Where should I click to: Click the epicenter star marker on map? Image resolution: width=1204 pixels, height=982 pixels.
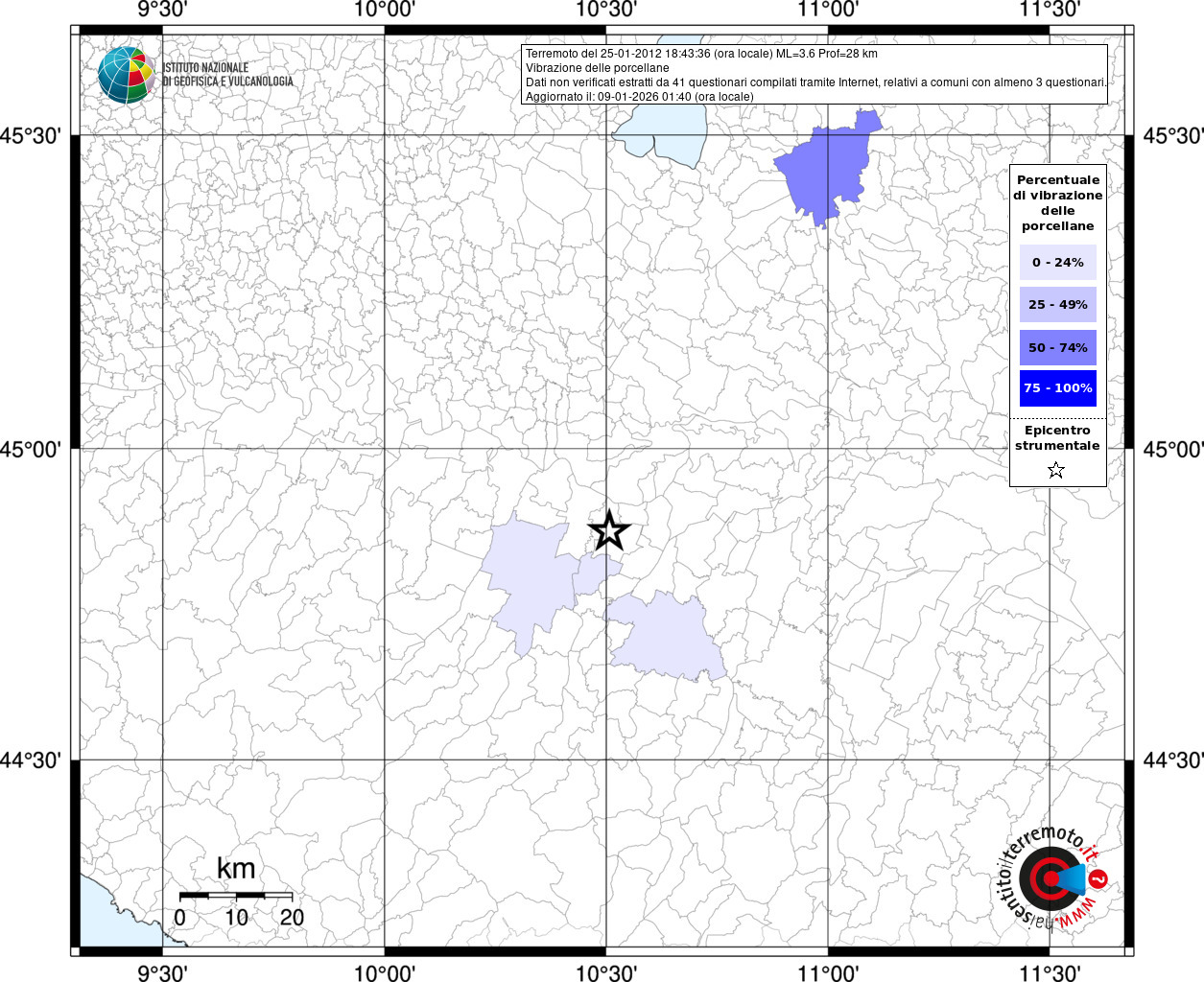(608, 530)
